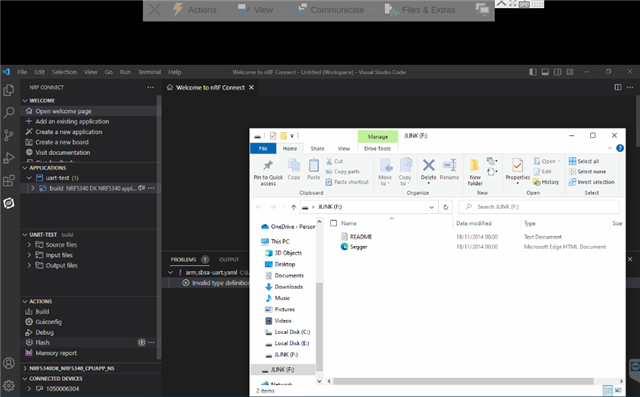
Task: Go up one folder level in Explorer
Action: [x=293, y=207]
